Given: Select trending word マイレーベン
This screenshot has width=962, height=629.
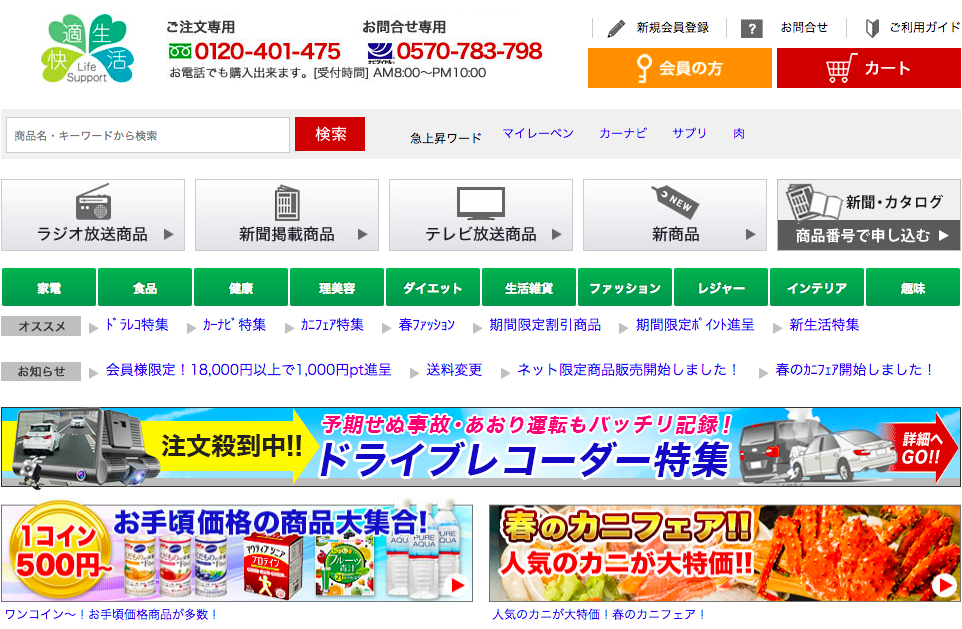Looking at the screenshot, I should 538,133.
